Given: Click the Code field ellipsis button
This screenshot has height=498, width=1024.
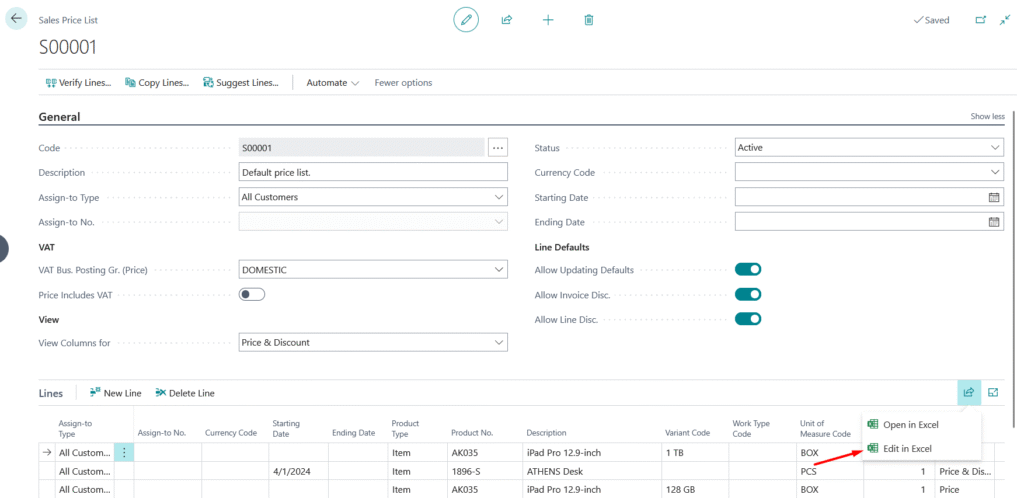Looking at the screenshot, I should click(x=498, y=148).
